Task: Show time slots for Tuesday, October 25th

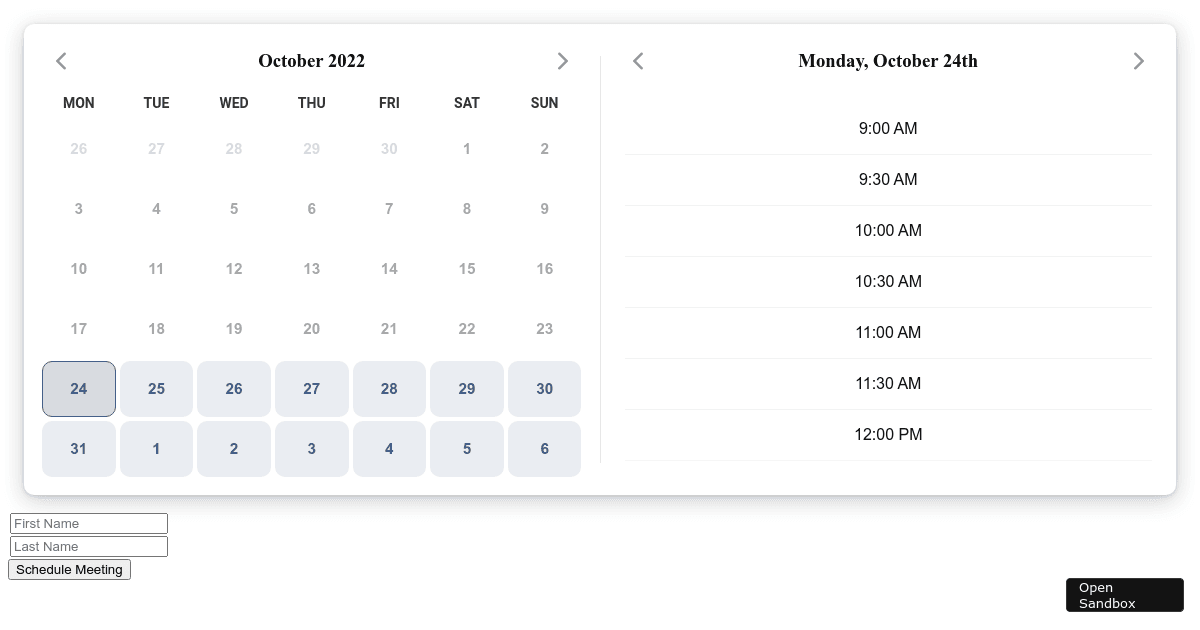Action: click(1139, 61)
